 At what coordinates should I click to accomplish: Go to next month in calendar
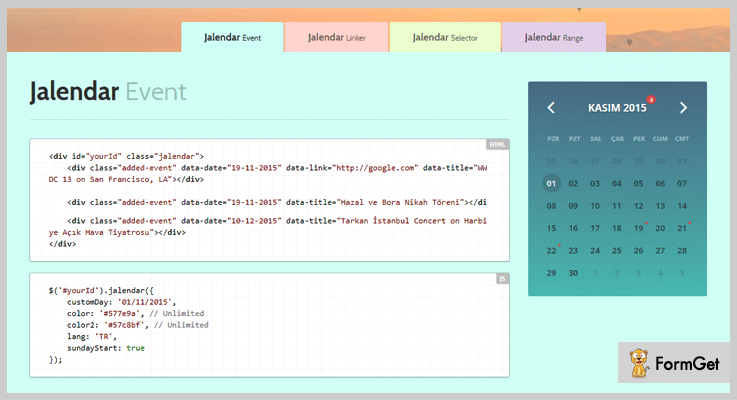(x=683, y=108)
